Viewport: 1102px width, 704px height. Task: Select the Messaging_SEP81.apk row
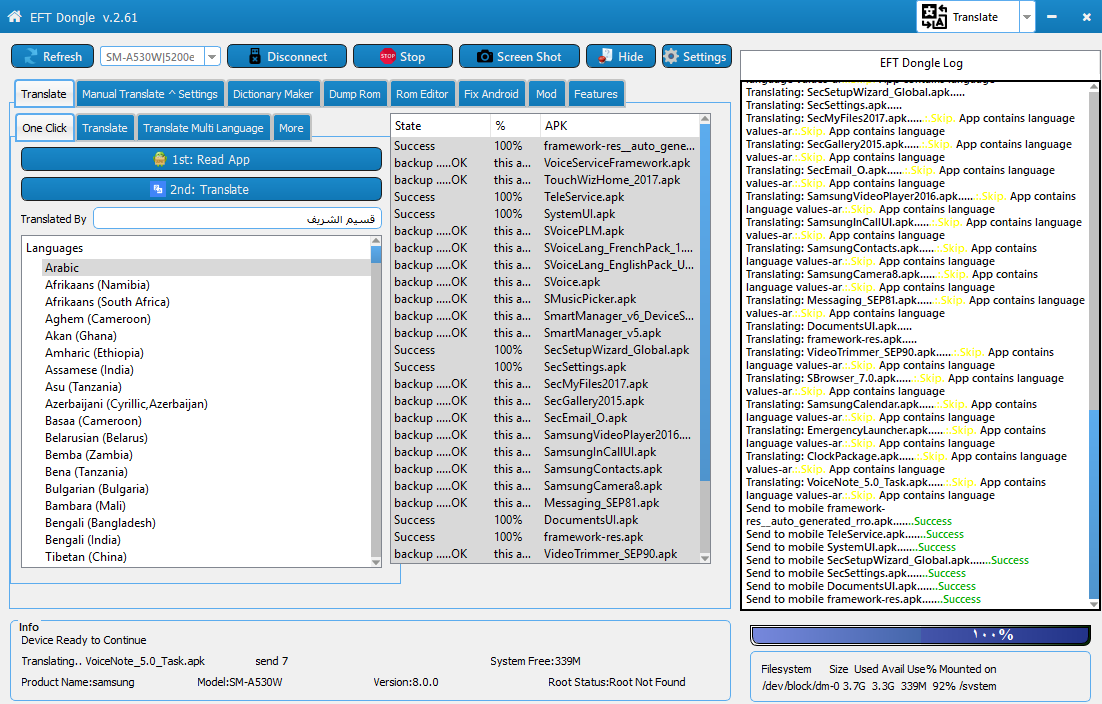[545, 503]
